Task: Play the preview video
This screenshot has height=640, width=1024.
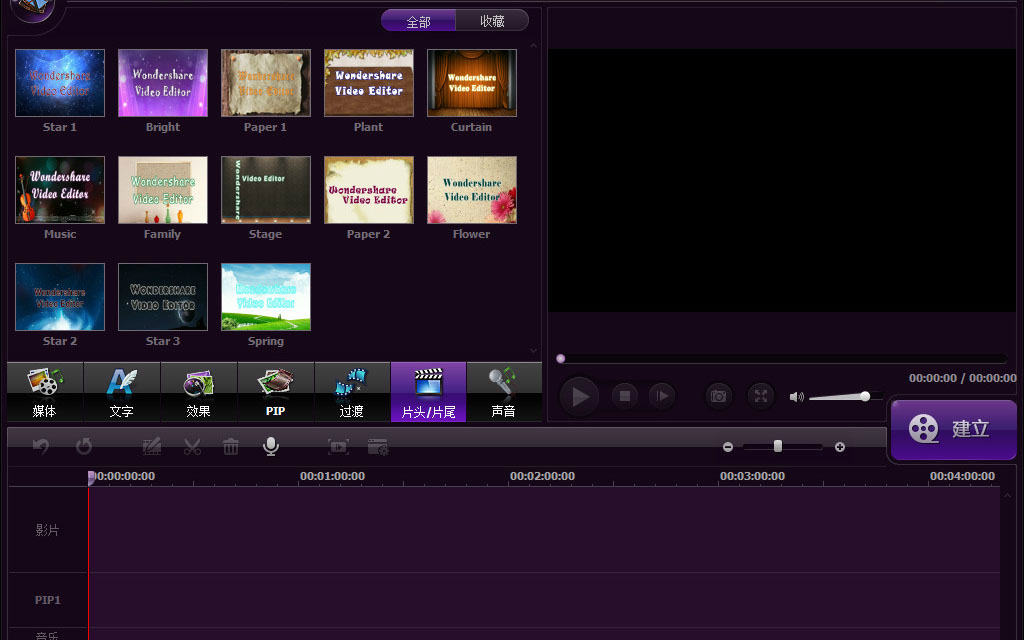Action: point(579,396)
